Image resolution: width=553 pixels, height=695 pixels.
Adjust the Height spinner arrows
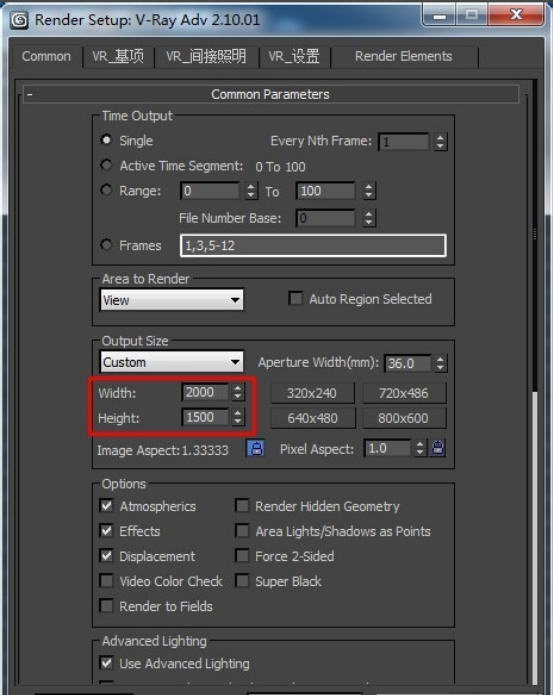(238, 417)
